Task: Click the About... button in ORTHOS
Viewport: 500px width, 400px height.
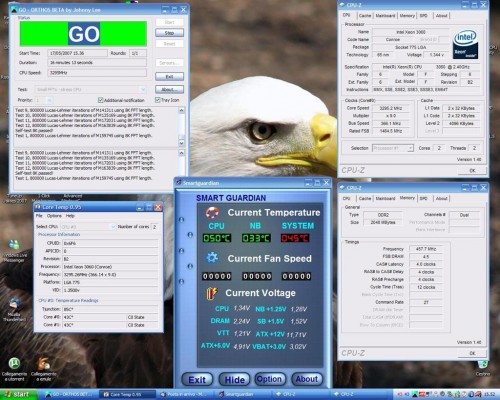Action: 169,89
